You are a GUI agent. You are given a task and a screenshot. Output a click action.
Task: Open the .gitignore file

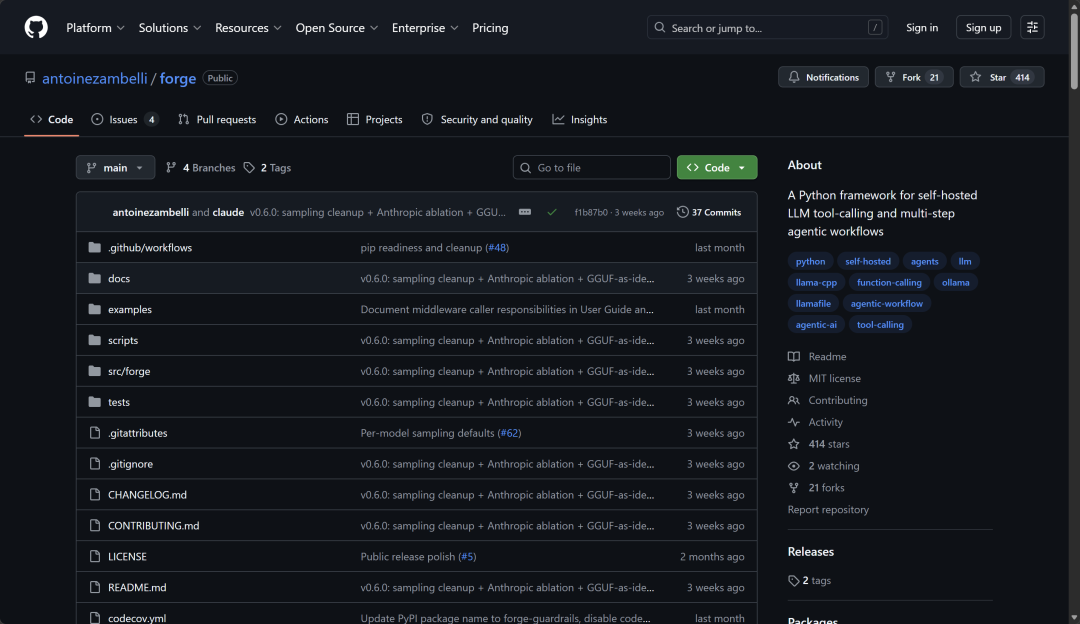(x=130, y=464)
